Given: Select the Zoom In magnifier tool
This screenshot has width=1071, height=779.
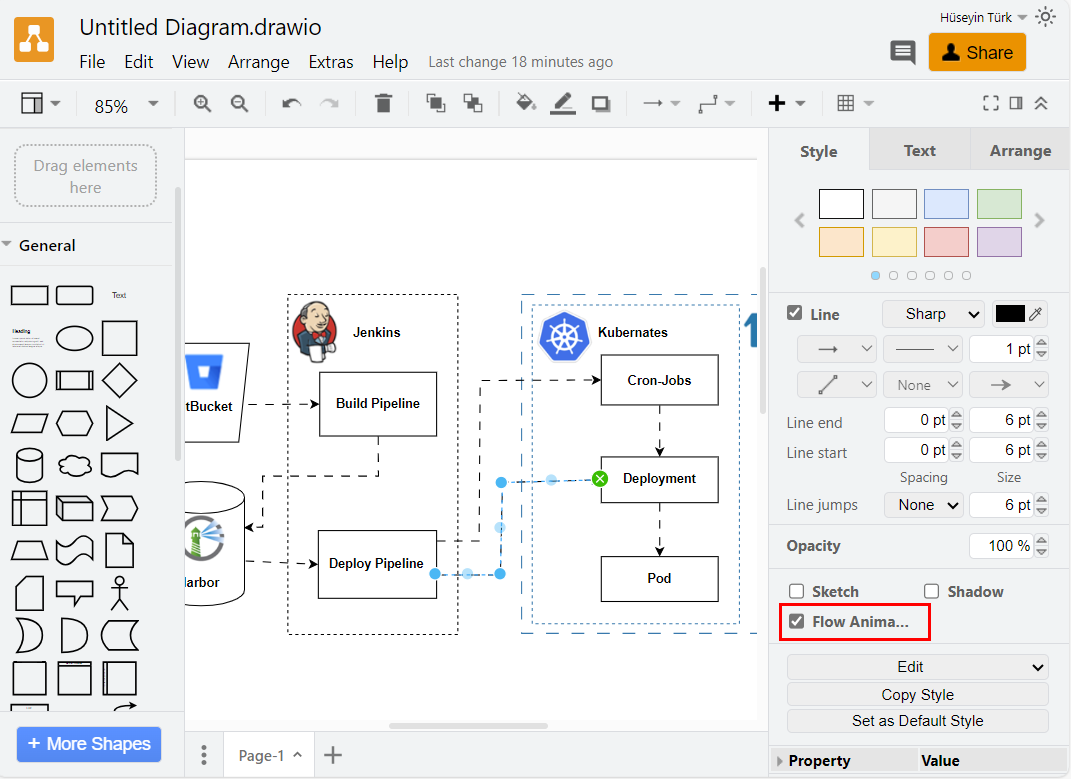Looking at the screenshot, I should (x=202, y=102).
